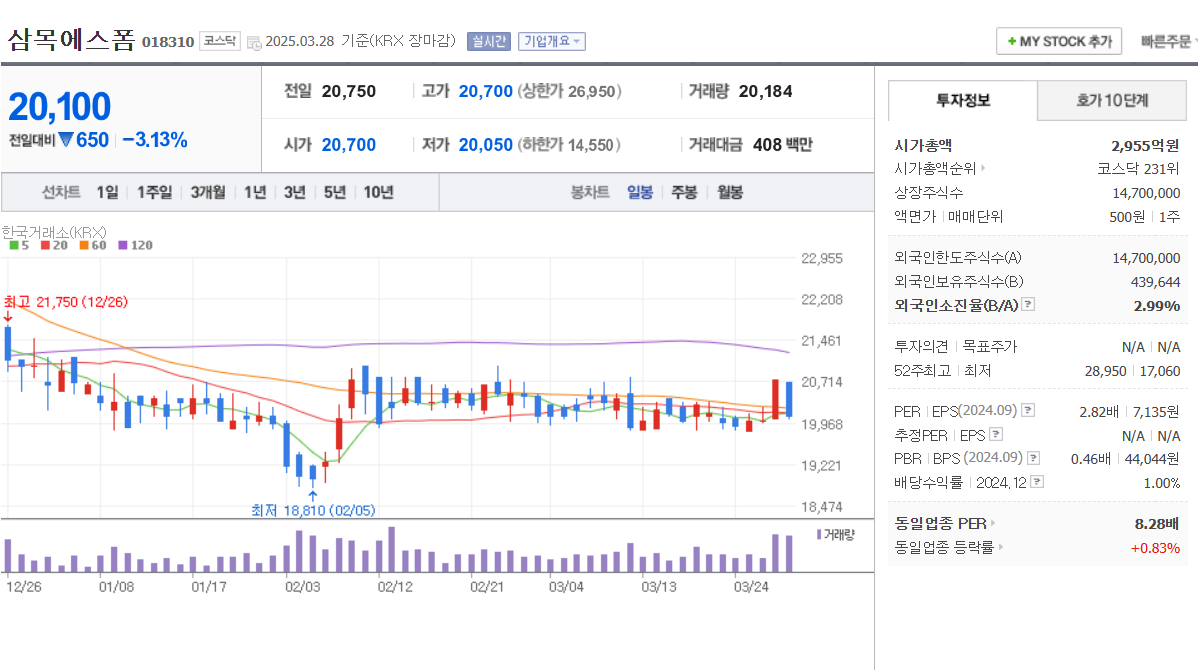Switch to the 호가10단계 tab
This screenshot has height=670, width=1198.
(x=1112, y=100)
